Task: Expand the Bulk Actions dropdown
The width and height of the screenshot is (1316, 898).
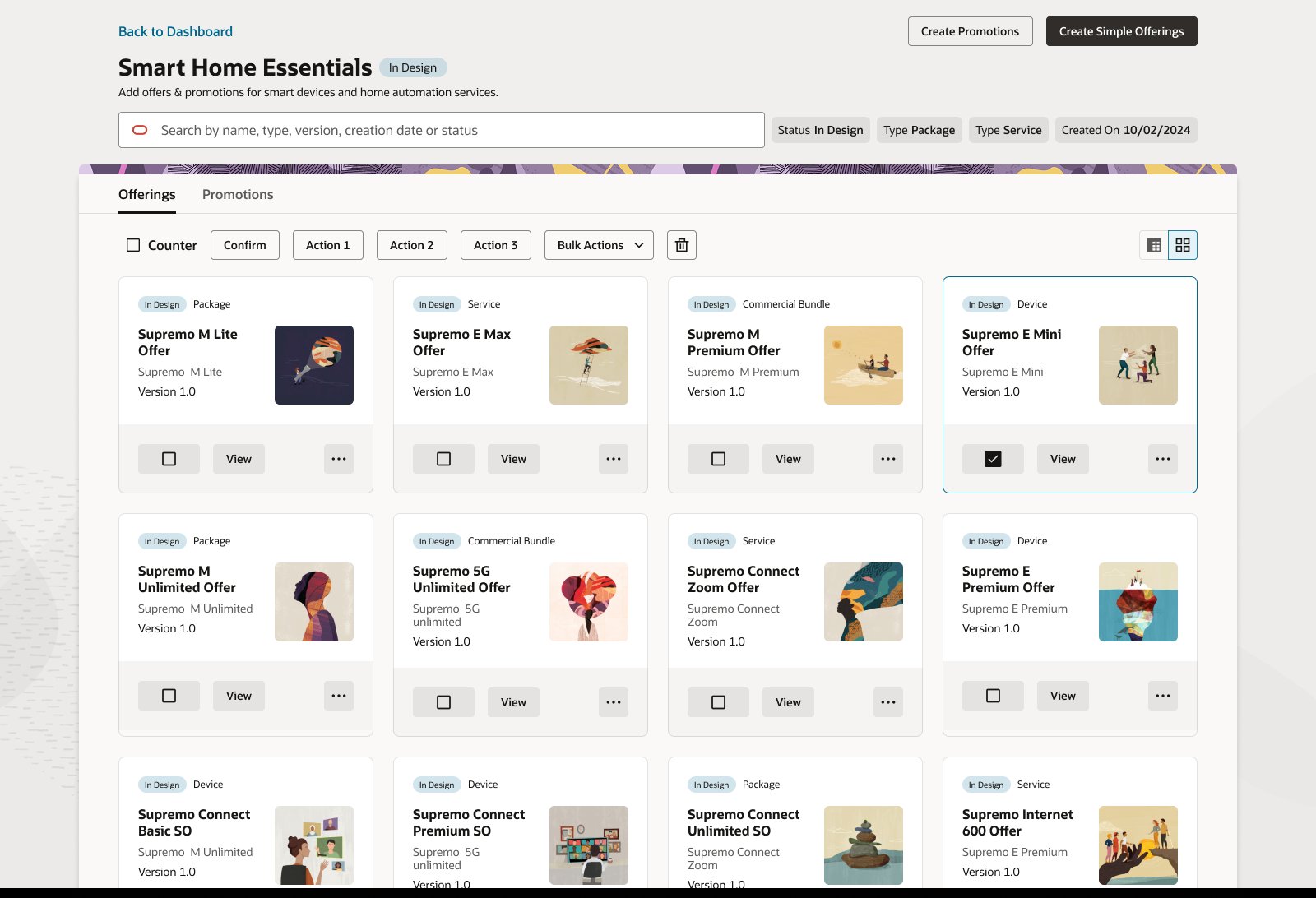Action: 599,245
